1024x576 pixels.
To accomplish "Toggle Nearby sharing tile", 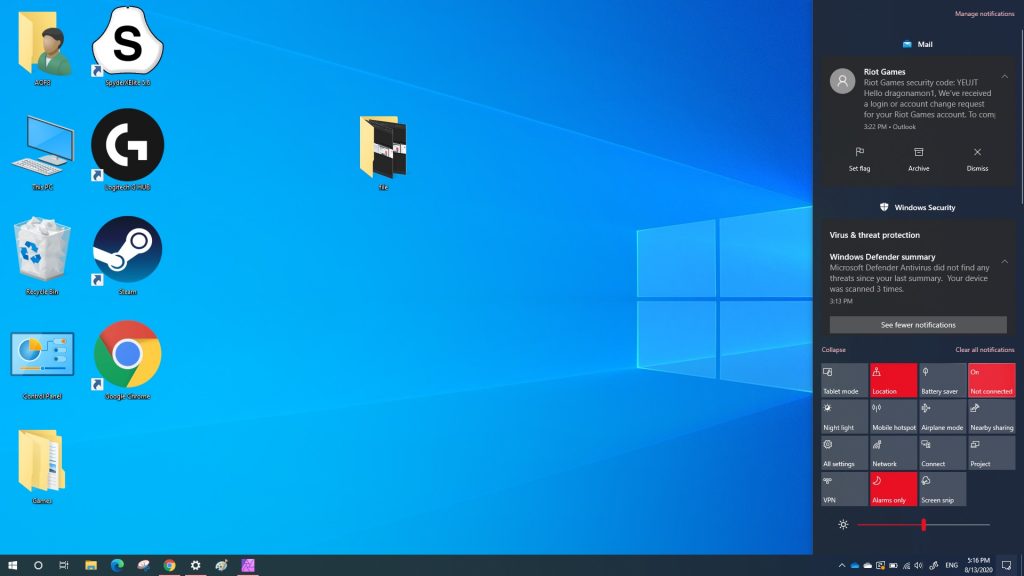I will [991, 417].
